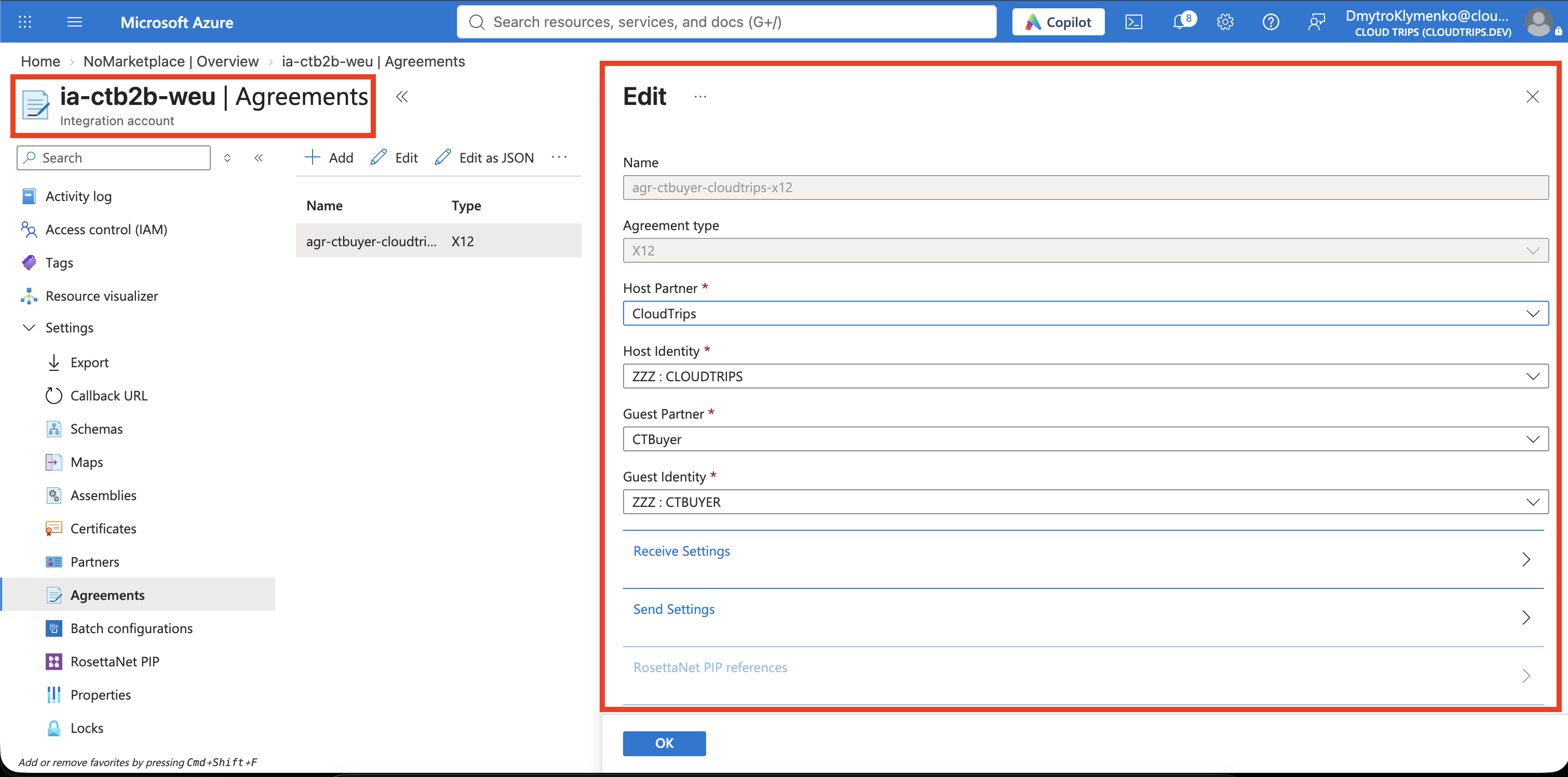Click the Receive Settings chevron arrow
This screenshot has height=777, width=1568.
click(x=1526, y=559)
